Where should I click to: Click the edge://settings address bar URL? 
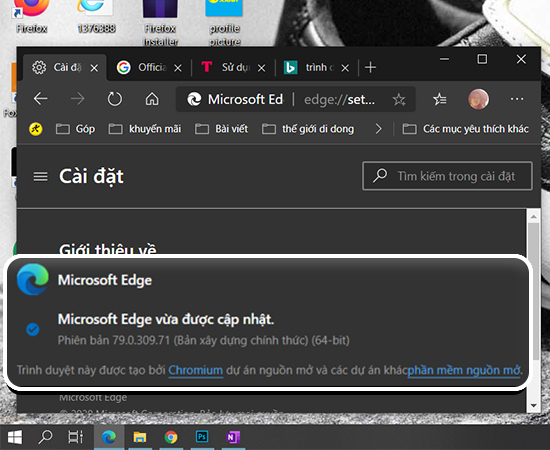pyautogui.click(x=339, y=100)
